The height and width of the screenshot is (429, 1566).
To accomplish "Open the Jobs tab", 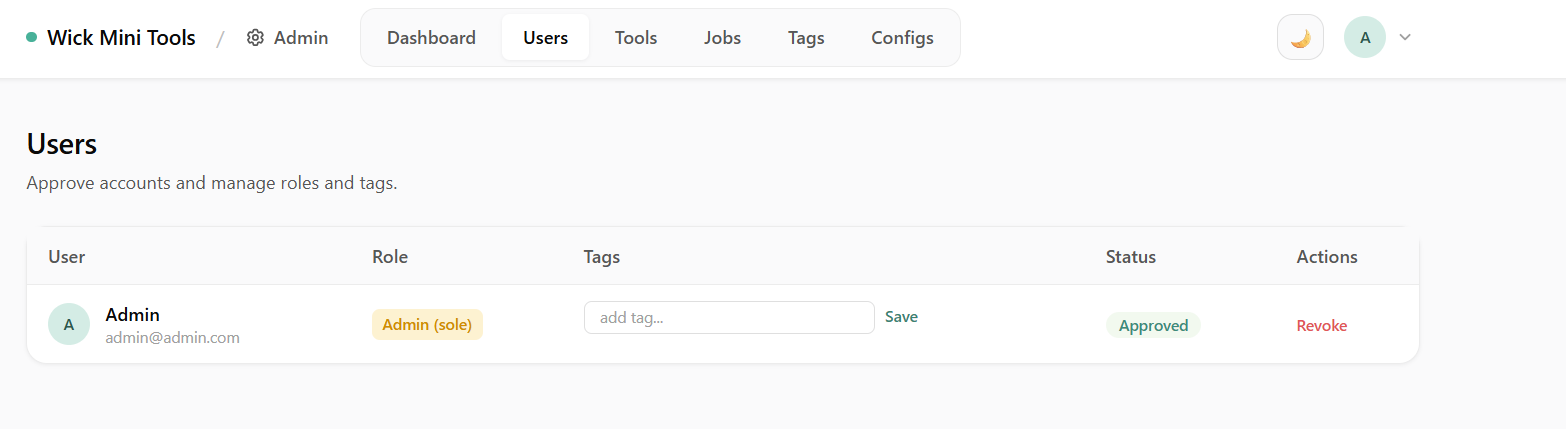I will click(x=722, y=38).
